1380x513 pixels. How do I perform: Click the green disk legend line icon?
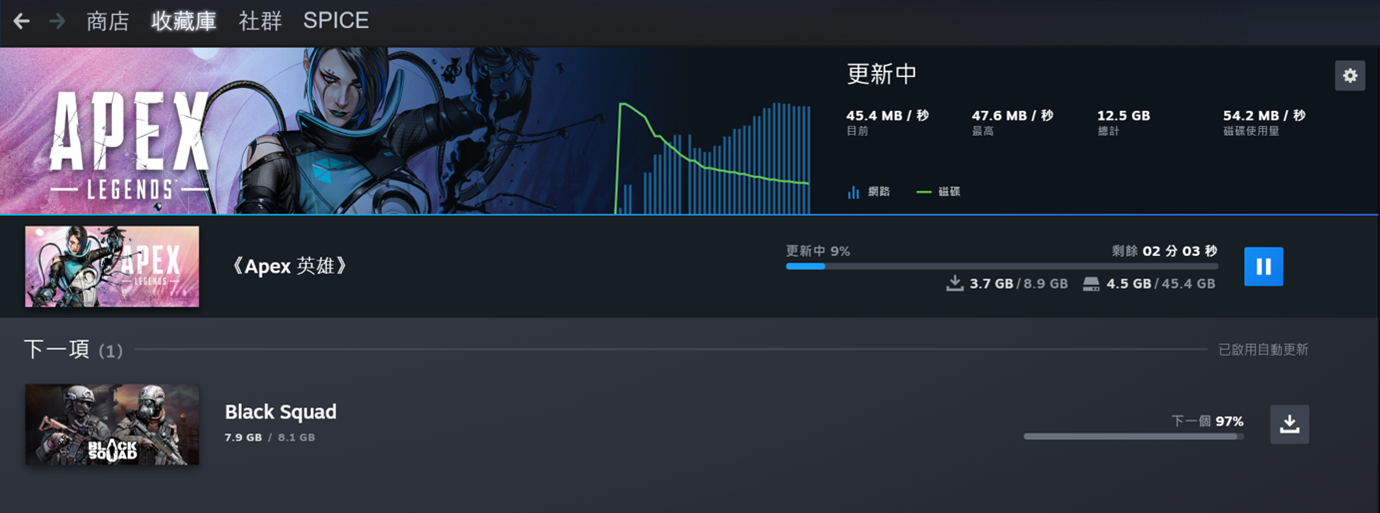[923, 192]
